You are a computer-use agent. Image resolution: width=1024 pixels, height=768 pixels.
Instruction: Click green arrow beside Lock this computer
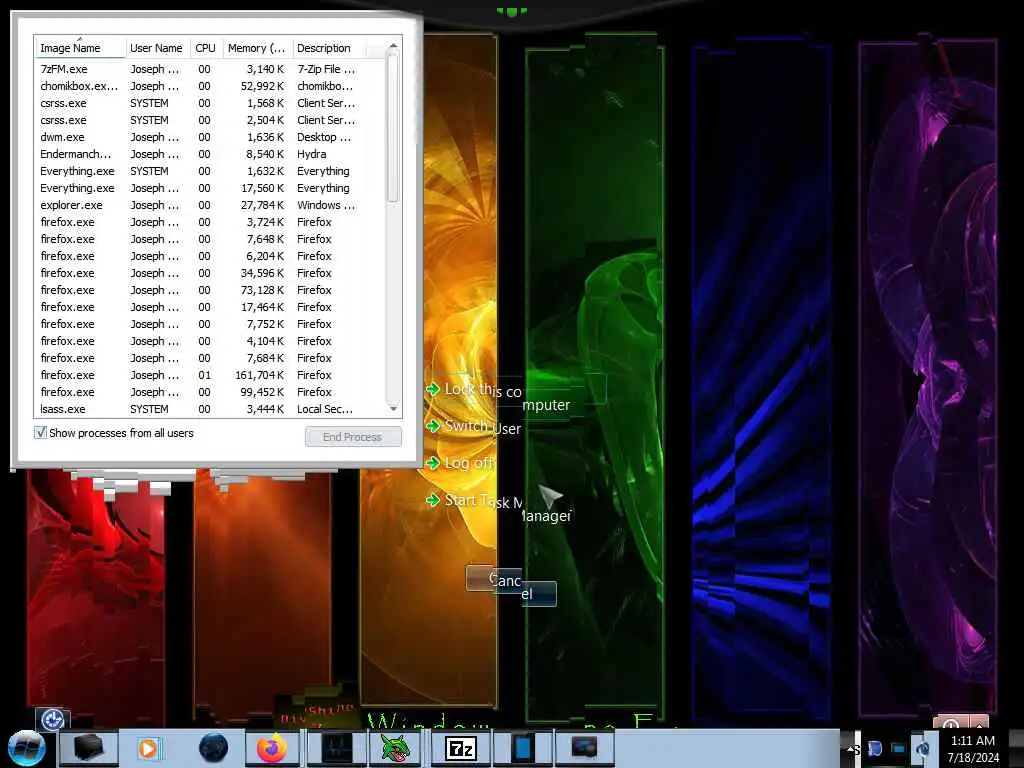pos(432,389)
